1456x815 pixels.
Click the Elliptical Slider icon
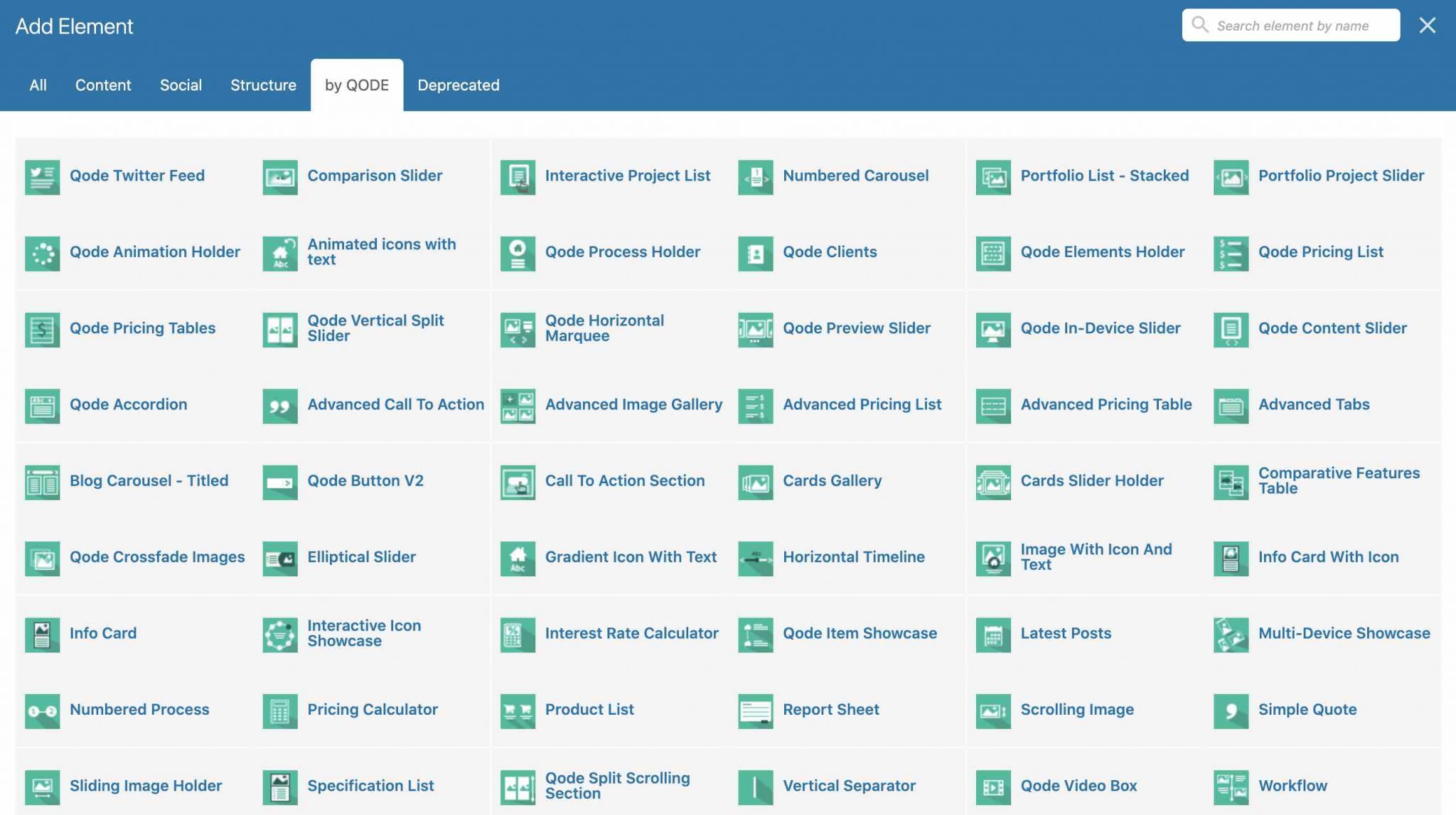[280, 558]
